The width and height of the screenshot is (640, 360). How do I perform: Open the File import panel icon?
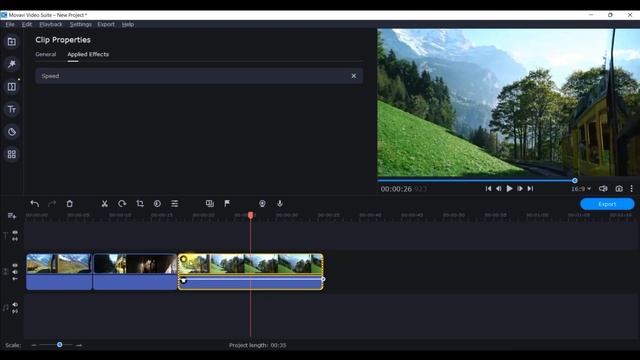point(12,42)
